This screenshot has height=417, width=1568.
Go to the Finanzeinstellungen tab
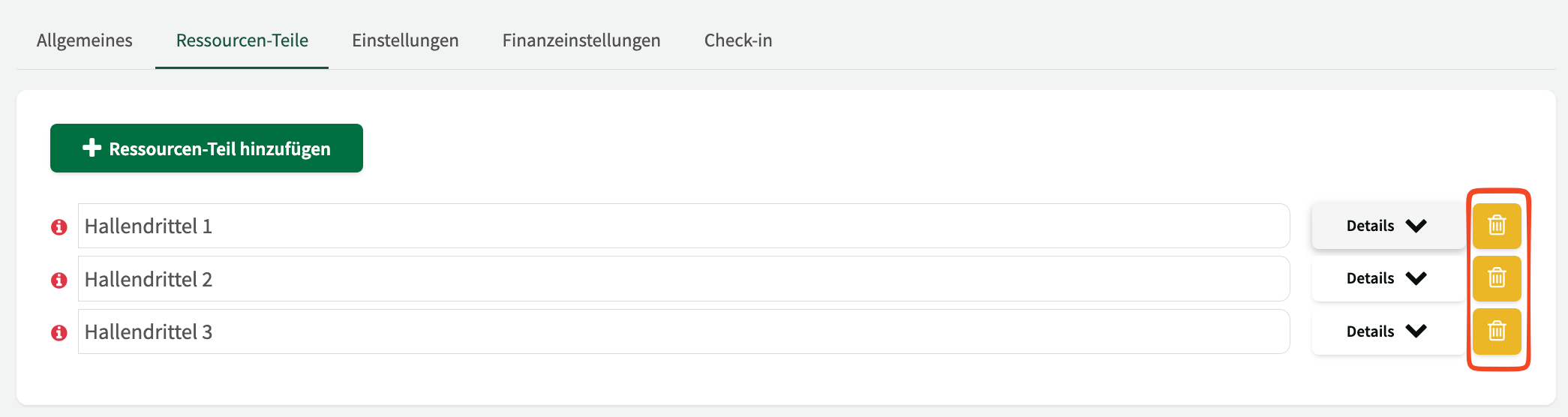[x=581, y=40]
